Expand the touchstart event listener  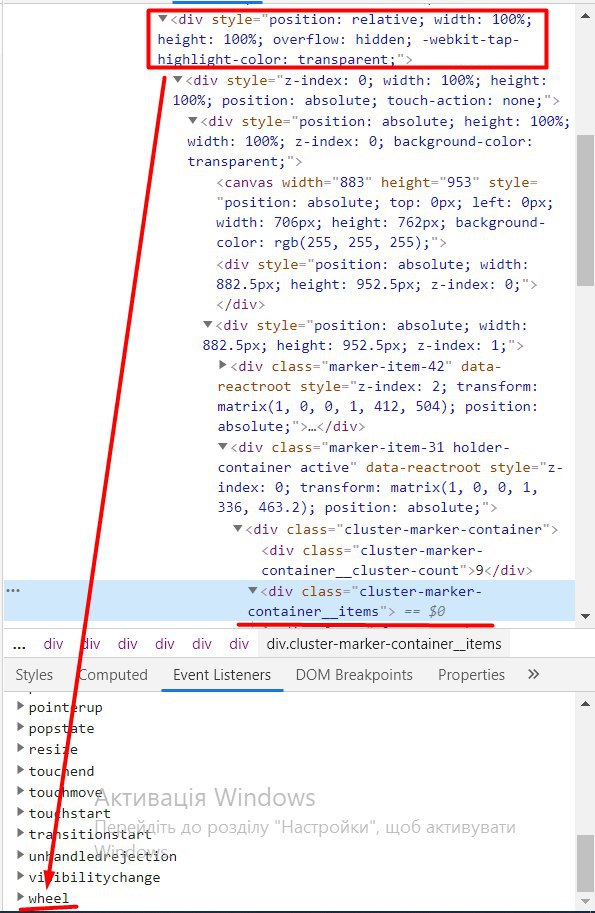pyautogui.click(x=20, y=812)
